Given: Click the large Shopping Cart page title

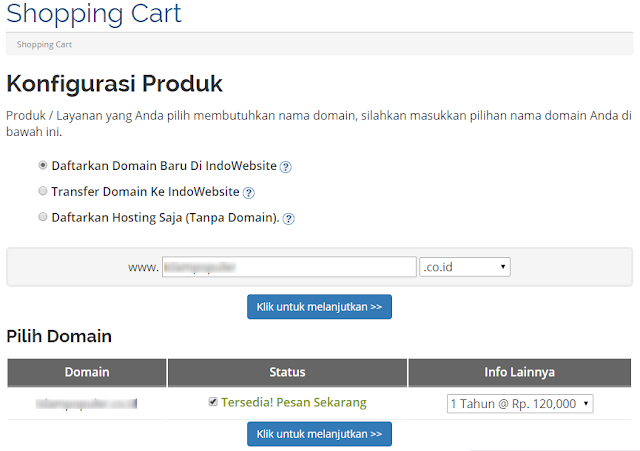Looking at the screenshot, I should point(94,14).
